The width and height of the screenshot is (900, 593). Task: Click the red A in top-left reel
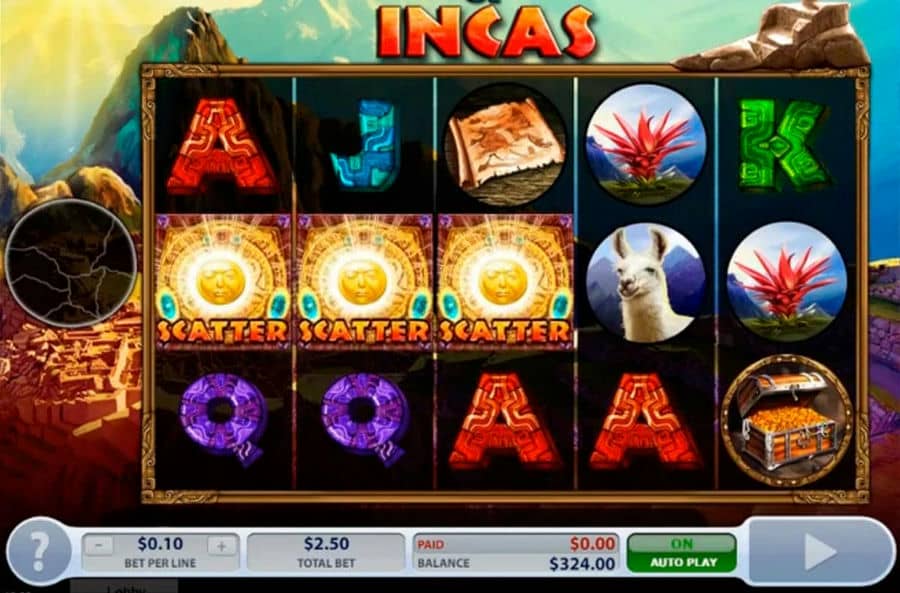(223, 146)
